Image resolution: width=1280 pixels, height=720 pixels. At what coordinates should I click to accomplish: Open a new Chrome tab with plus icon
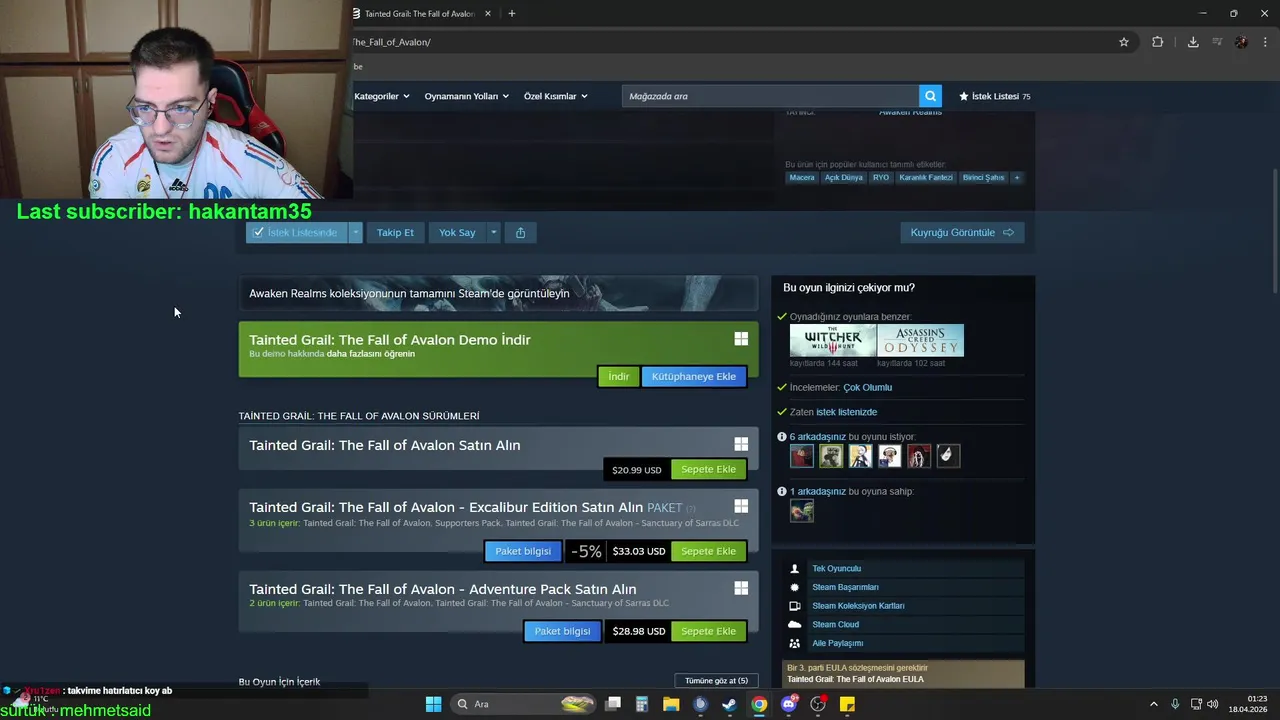[511, 14]
